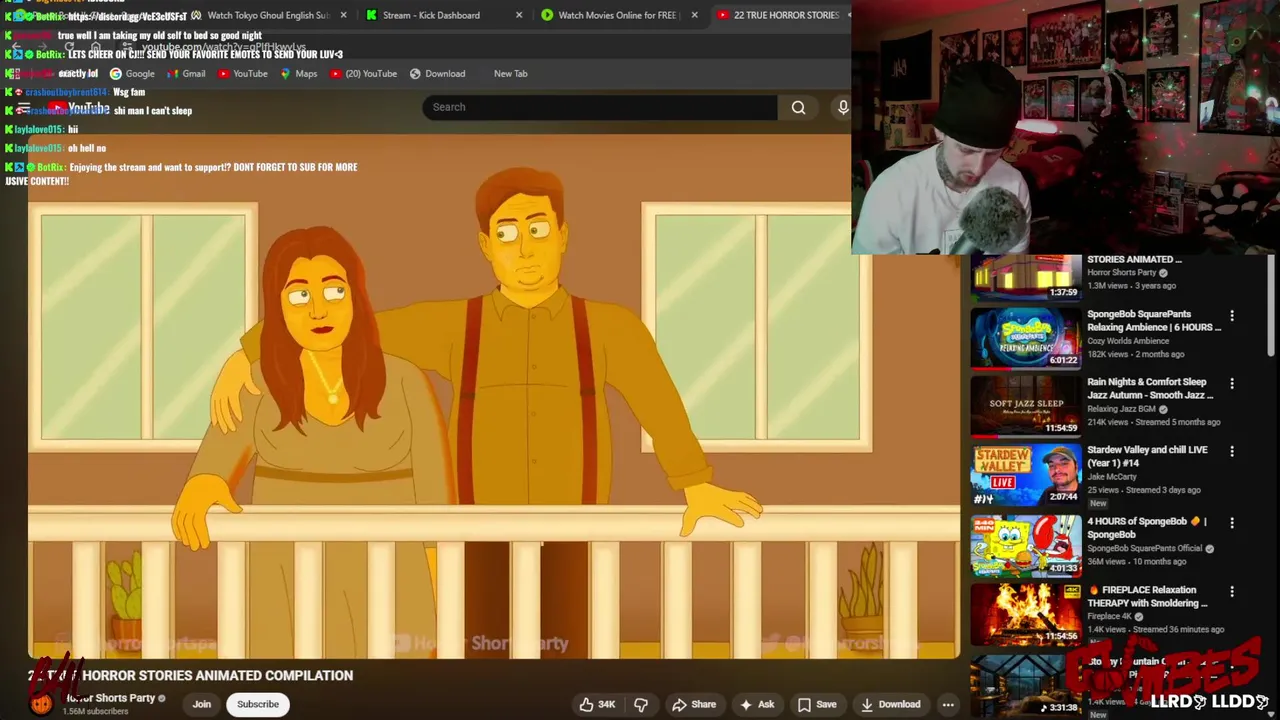
Task: Open the Gmail bookmark
Action: pyautogui.click(x=186, y=73)
